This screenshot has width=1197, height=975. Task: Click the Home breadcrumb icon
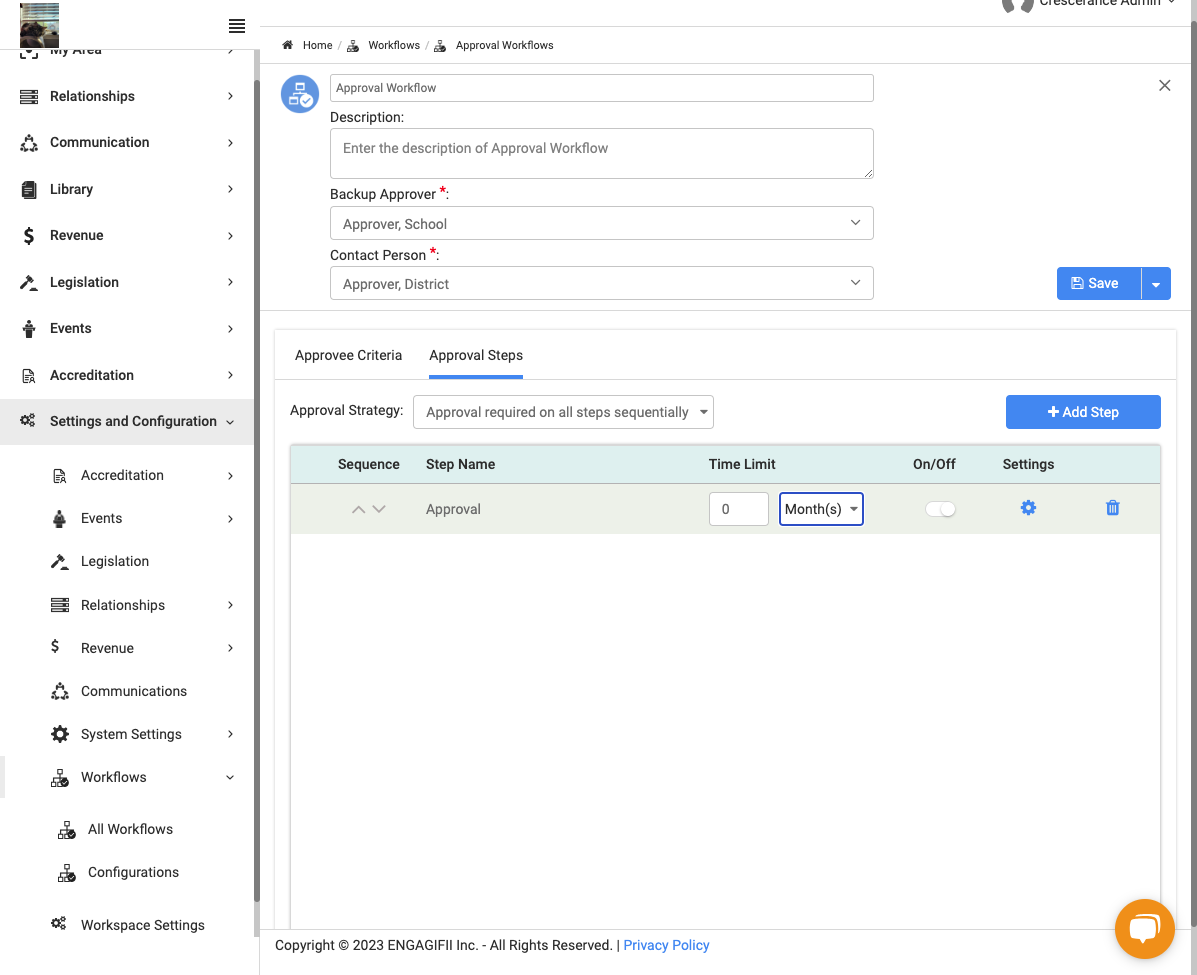click(x=288, y=45)
